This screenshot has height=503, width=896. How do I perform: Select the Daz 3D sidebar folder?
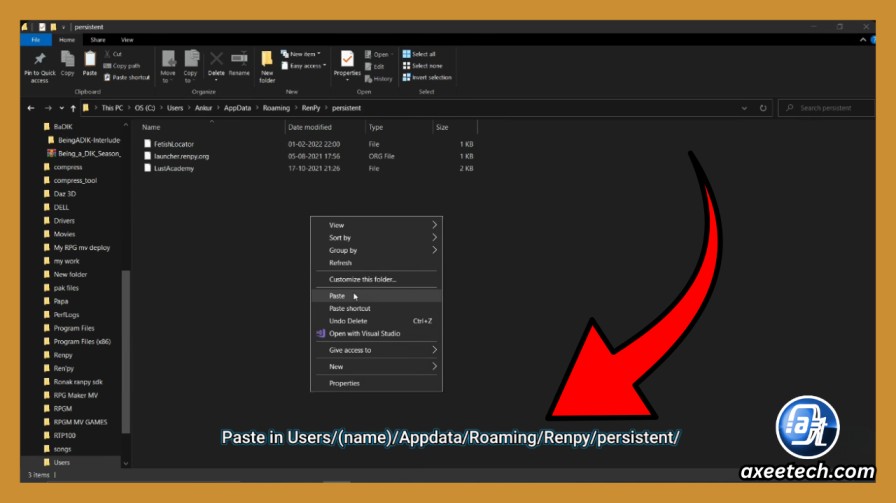coord(65,194)
